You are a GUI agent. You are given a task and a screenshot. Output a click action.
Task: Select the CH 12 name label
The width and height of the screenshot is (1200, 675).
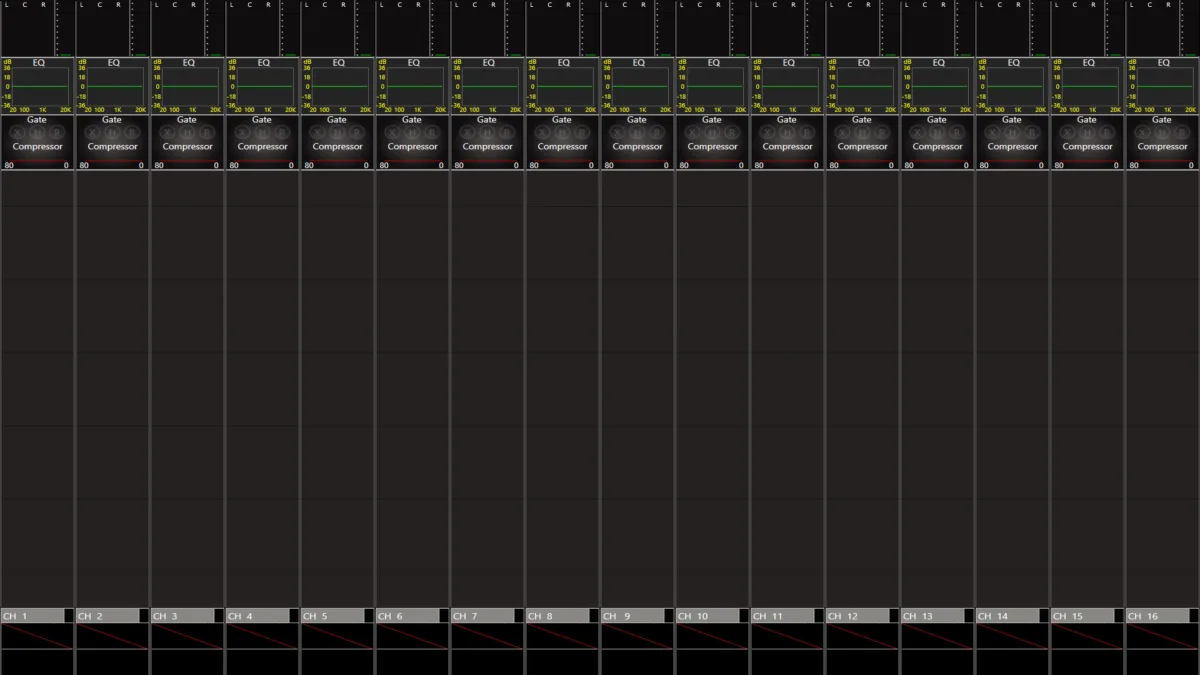tap(857, 616)
